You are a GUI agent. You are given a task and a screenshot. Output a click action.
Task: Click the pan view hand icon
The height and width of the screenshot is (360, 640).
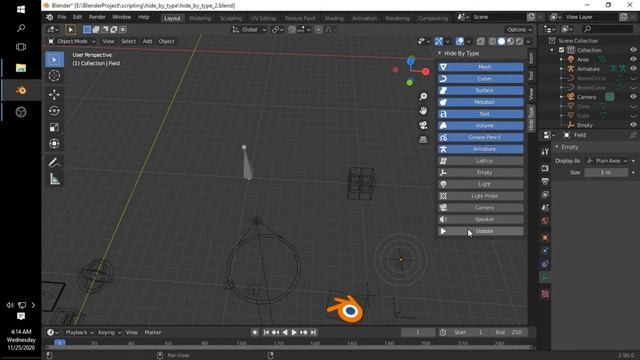(423, 111)
